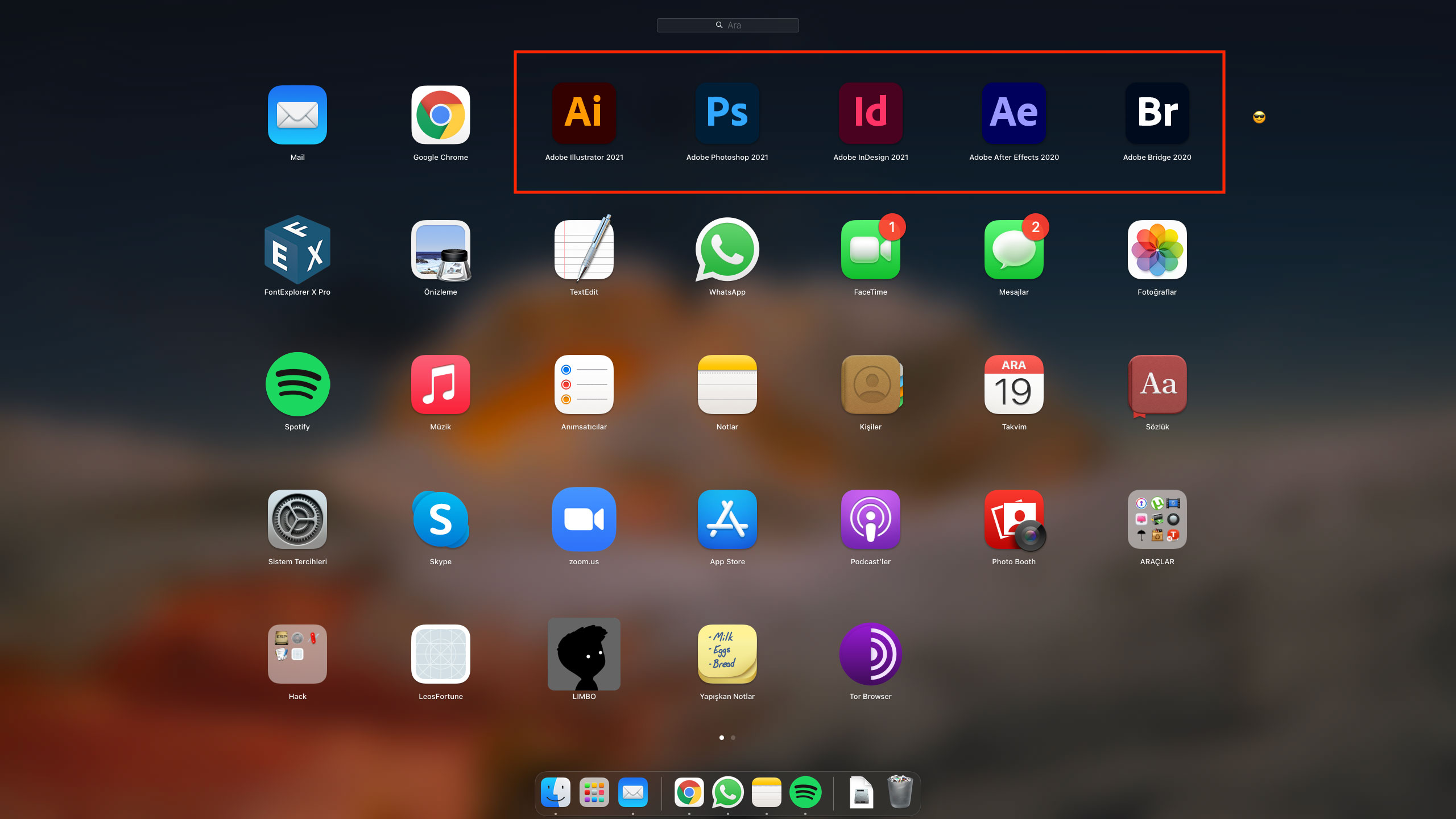The width and height of the screenshot is (1456, 819).
Task: Open Trash in the Dock
Action: point(900,792)
